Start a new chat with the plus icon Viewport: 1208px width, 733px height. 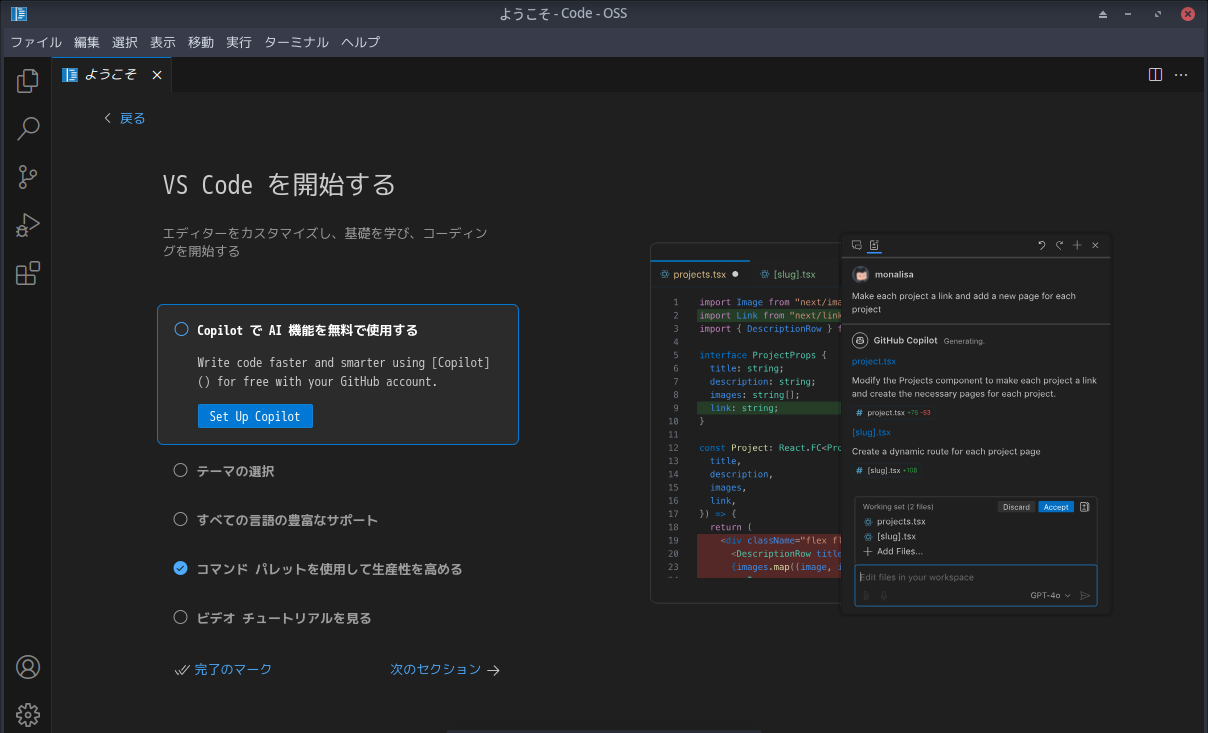click(1077, 244)
